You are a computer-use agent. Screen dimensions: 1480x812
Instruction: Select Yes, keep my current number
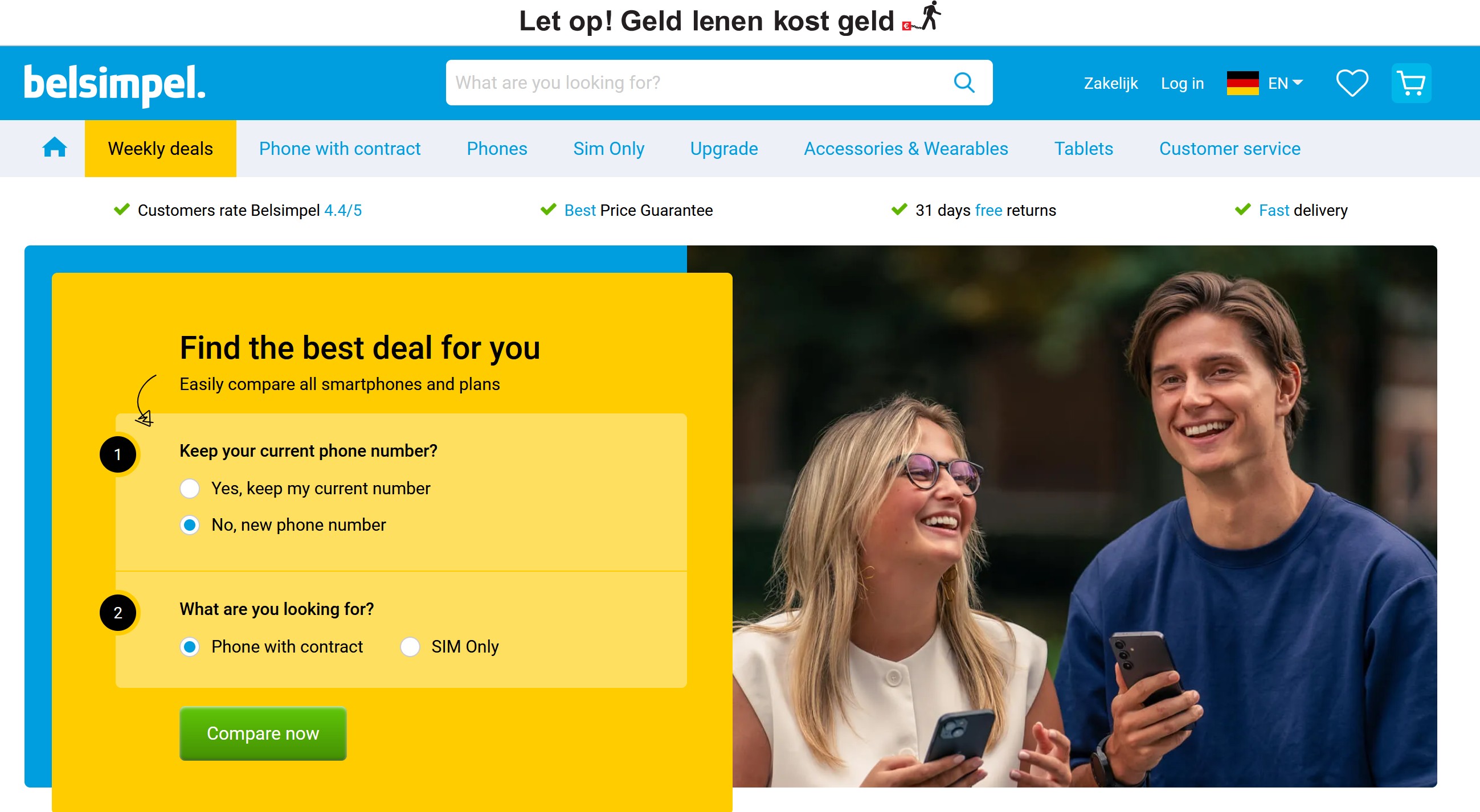pyautogui.click(x=190, y=489)
